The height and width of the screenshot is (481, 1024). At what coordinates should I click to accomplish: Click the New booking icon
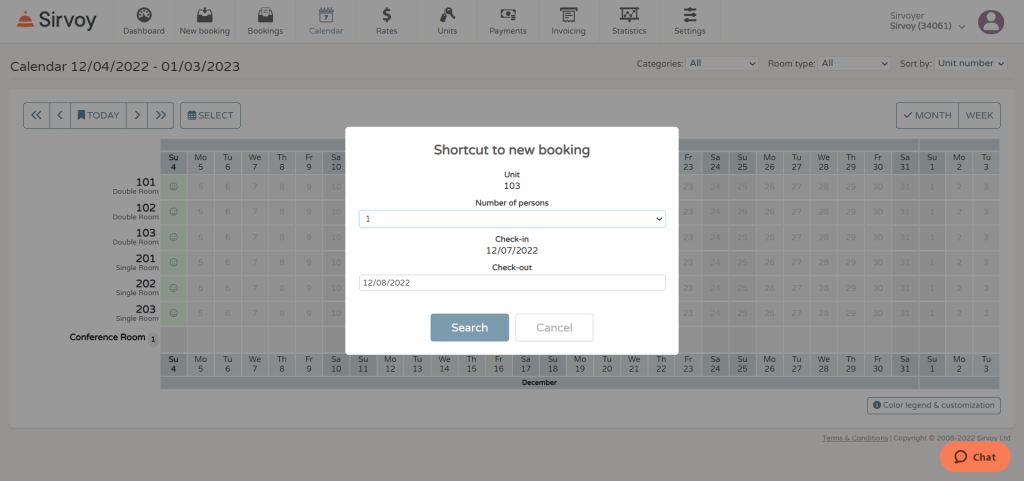tap(204, 15)
